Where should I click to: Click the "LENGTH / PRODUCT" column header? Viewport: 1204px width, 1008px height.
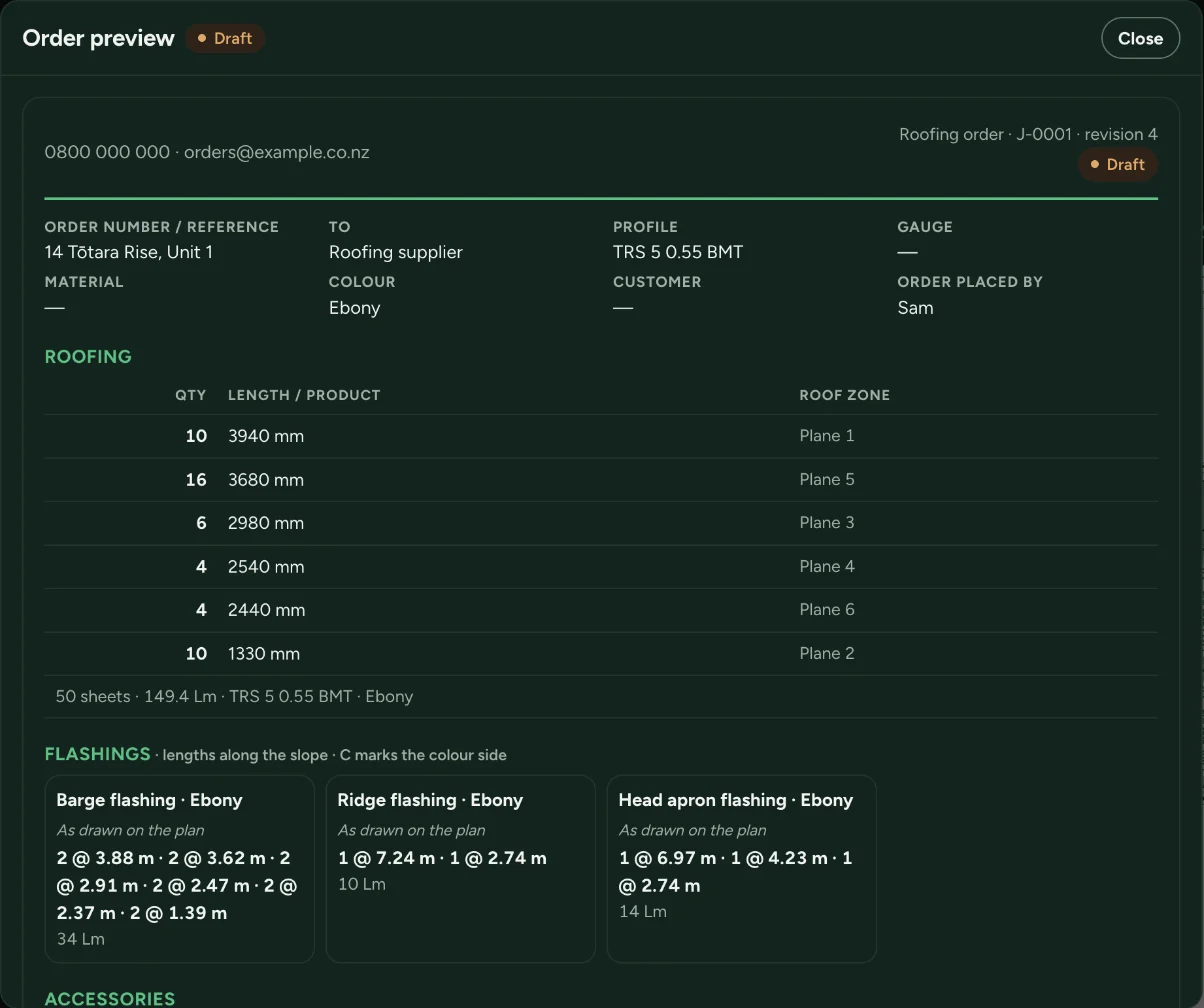(x=304, y=395)
